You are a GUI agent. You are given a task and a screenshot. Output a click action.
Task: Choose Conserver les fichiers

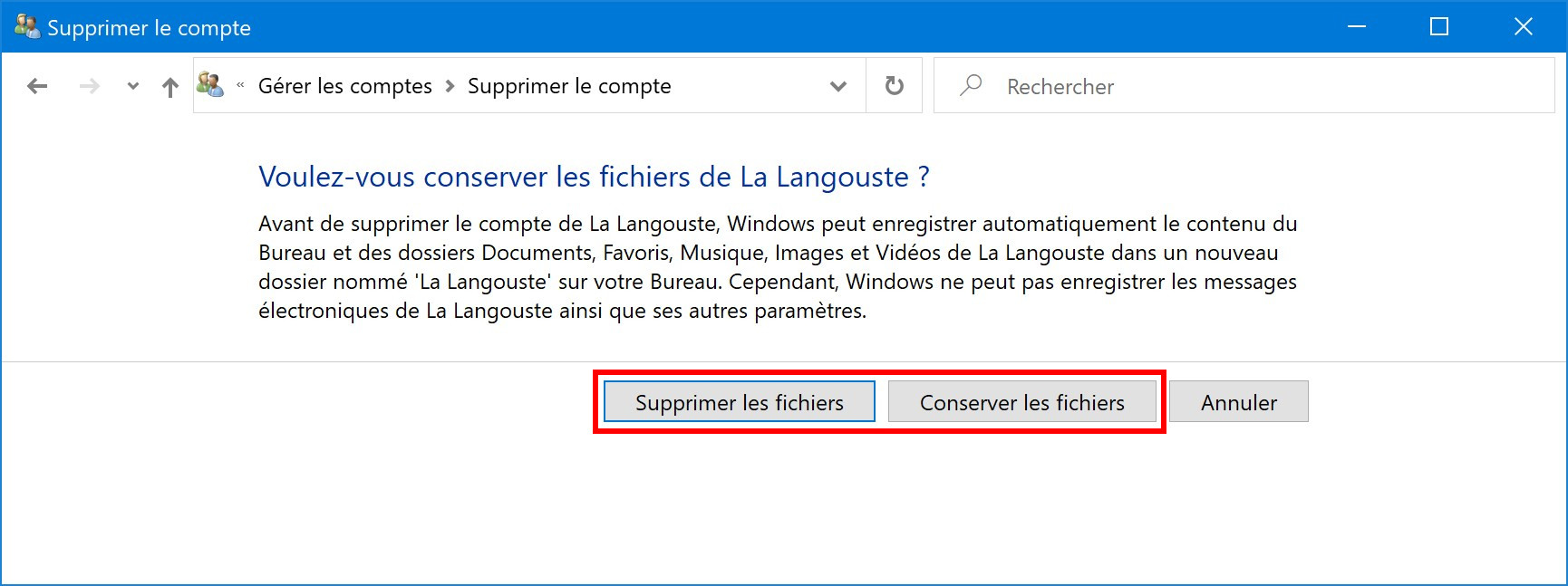coord(1022,401)
